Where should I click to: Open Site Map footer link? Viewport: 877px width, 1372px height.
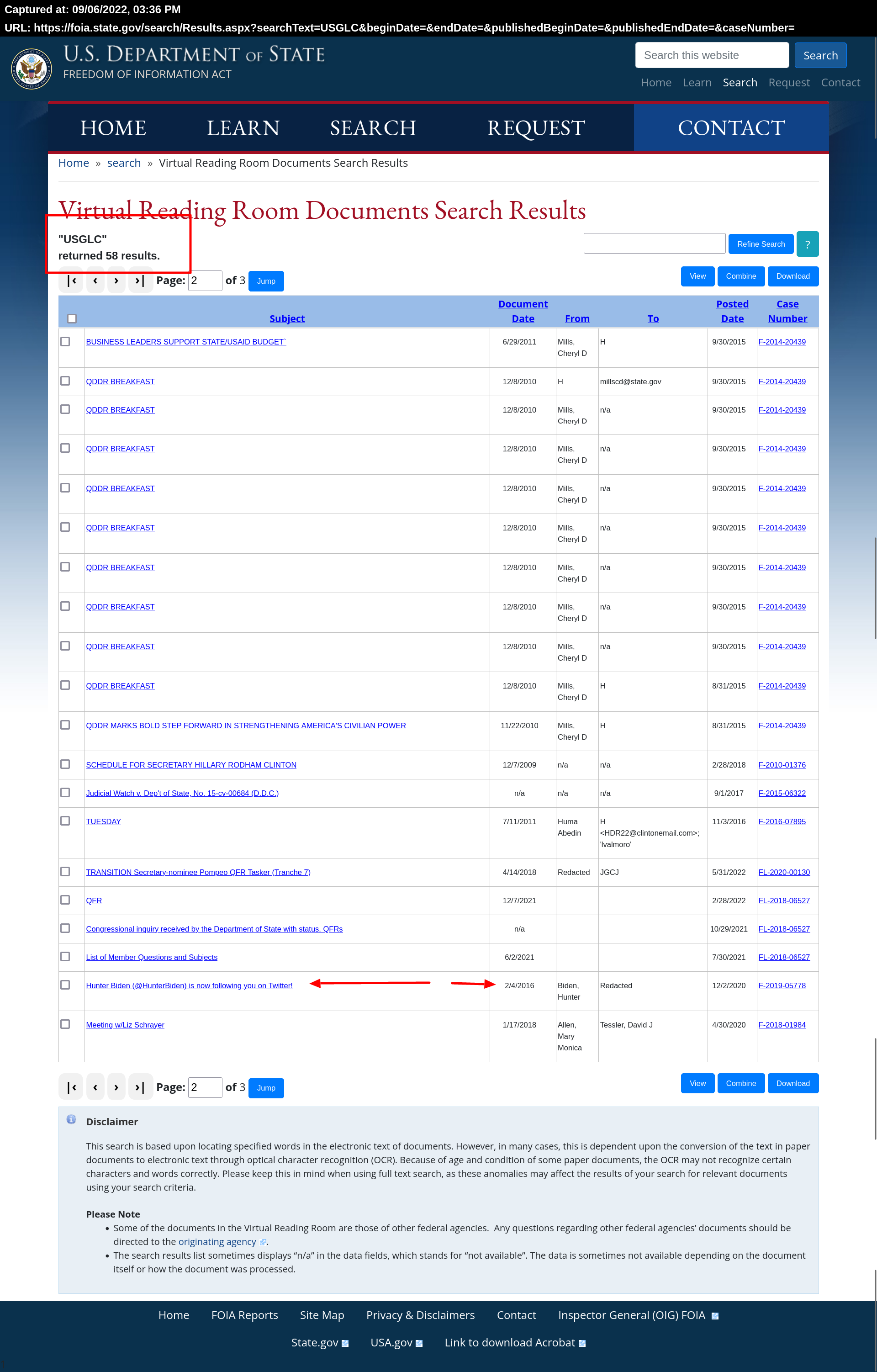click(322, 1315)
